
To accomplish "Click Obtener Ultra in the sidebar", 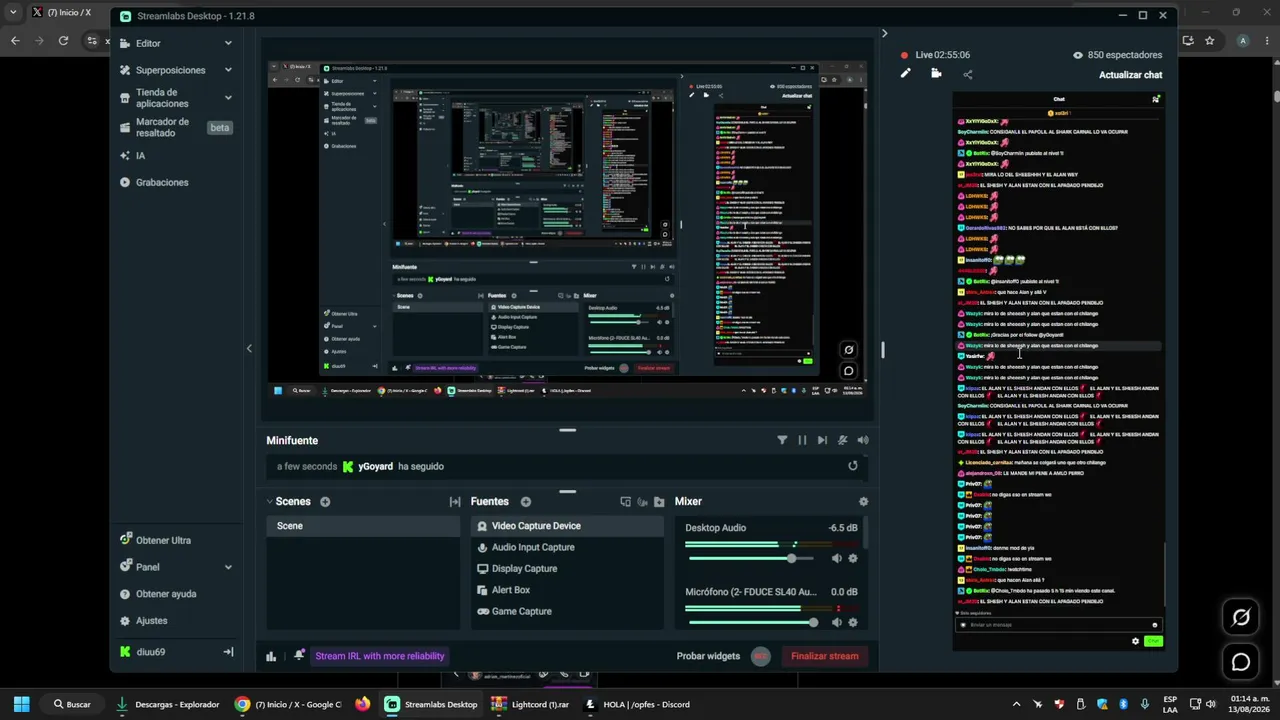I will [155, 540].
